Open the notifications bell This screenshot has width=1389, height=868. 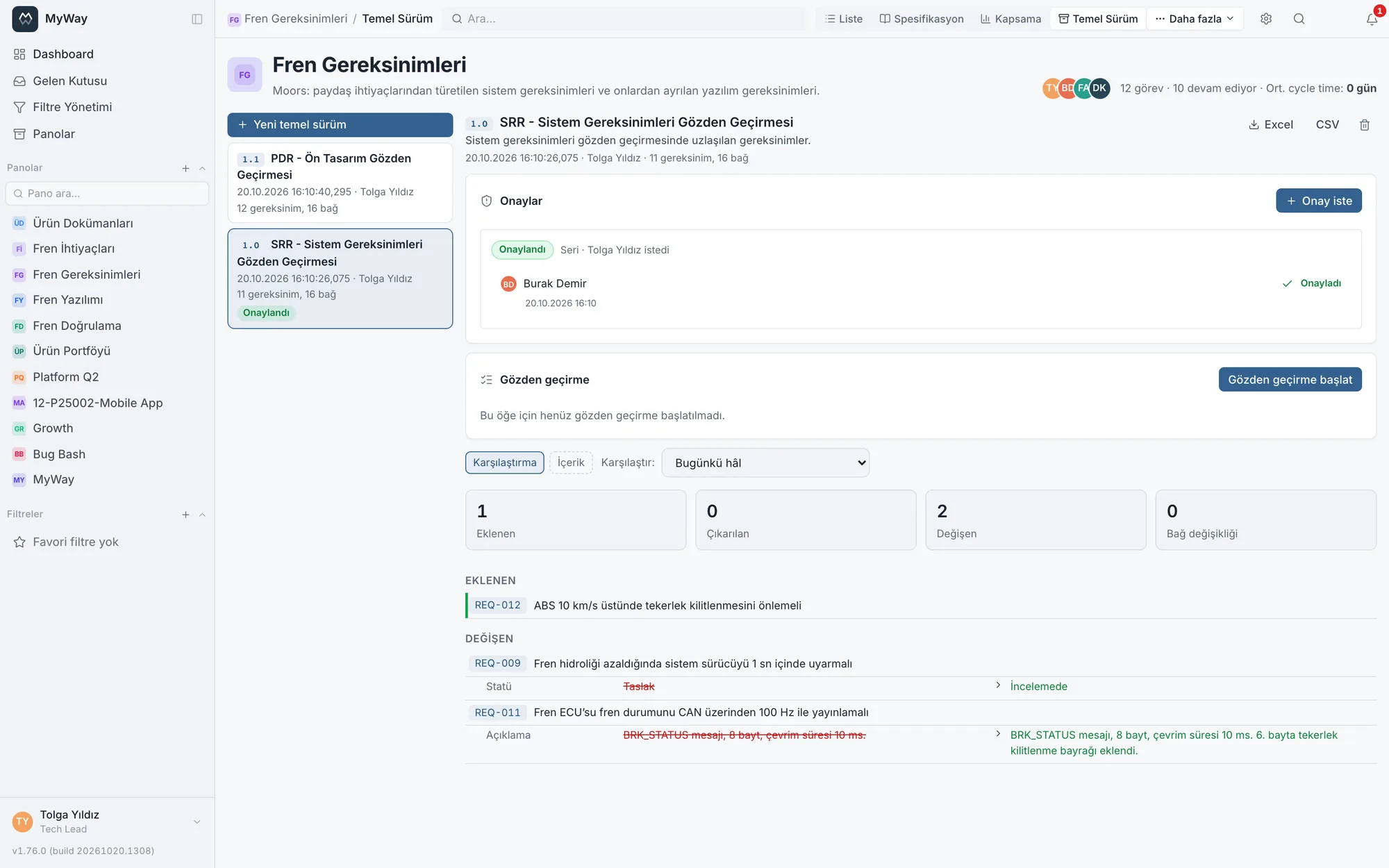1372,19
